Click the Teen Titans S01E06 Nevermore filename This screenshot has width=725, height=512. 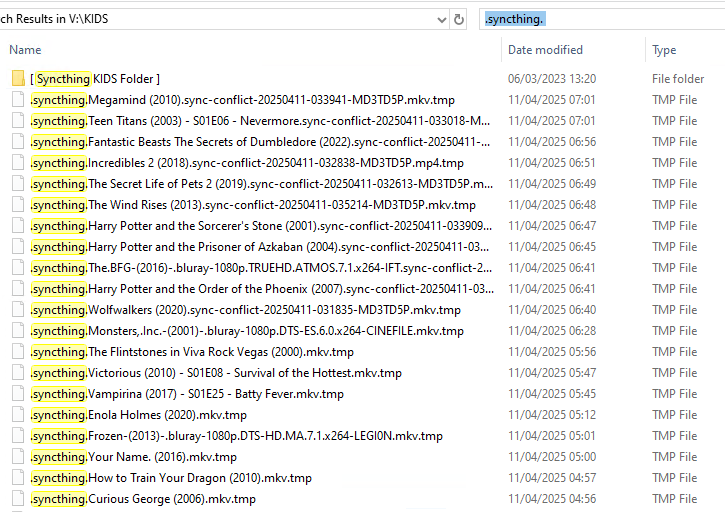click(260, 121)
